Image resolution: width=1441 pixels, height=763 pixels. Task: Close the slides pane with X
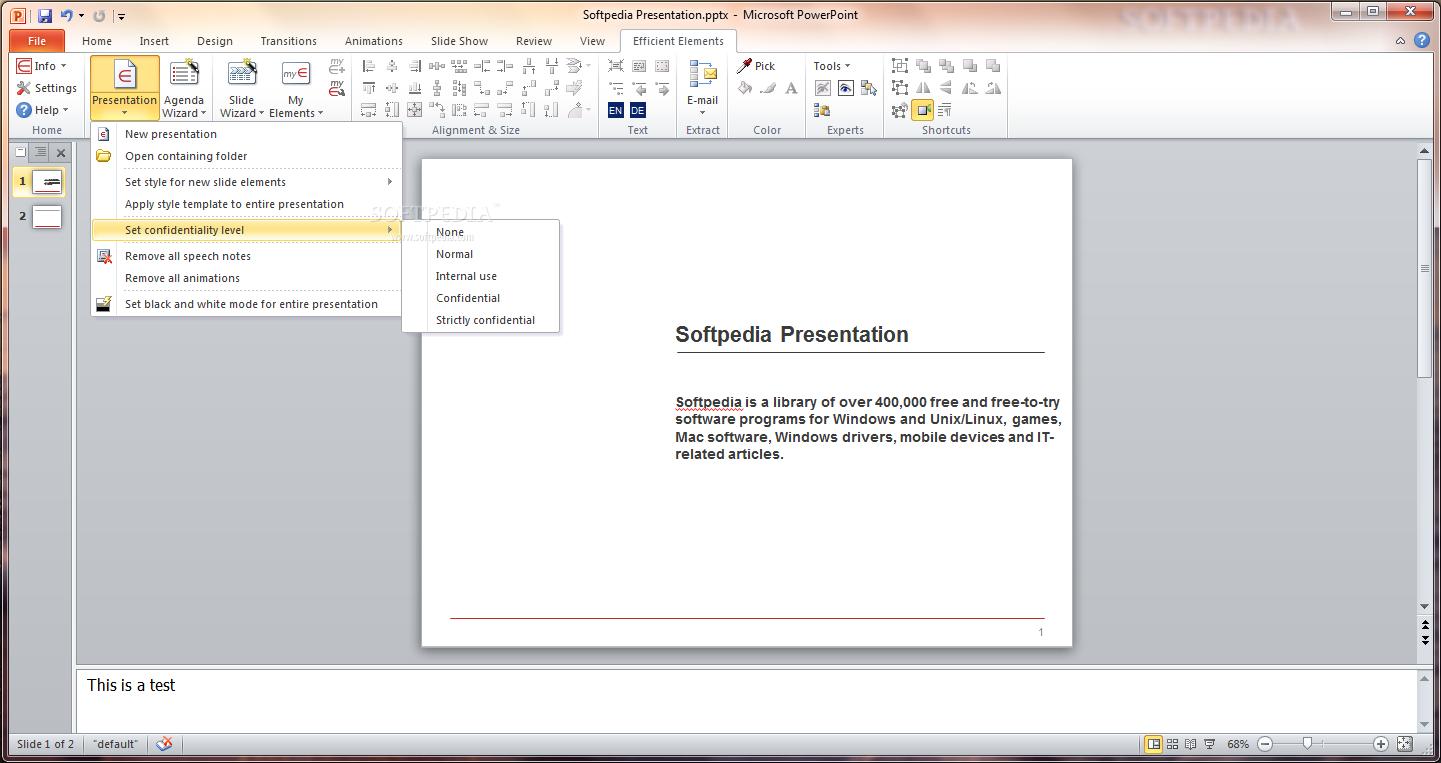(60, 153)
